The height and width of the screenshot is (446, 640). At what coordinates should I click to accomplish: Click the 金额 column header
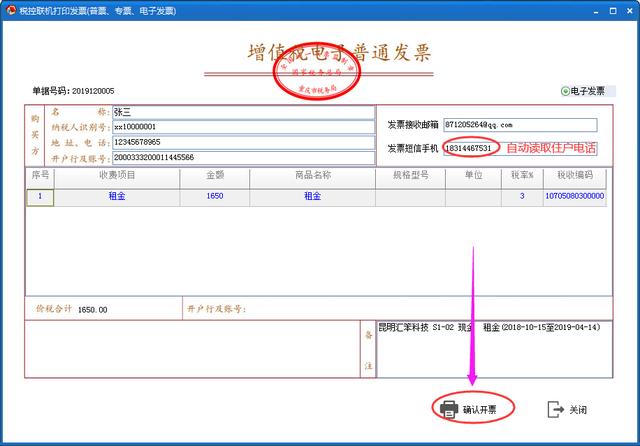[214, 175]
